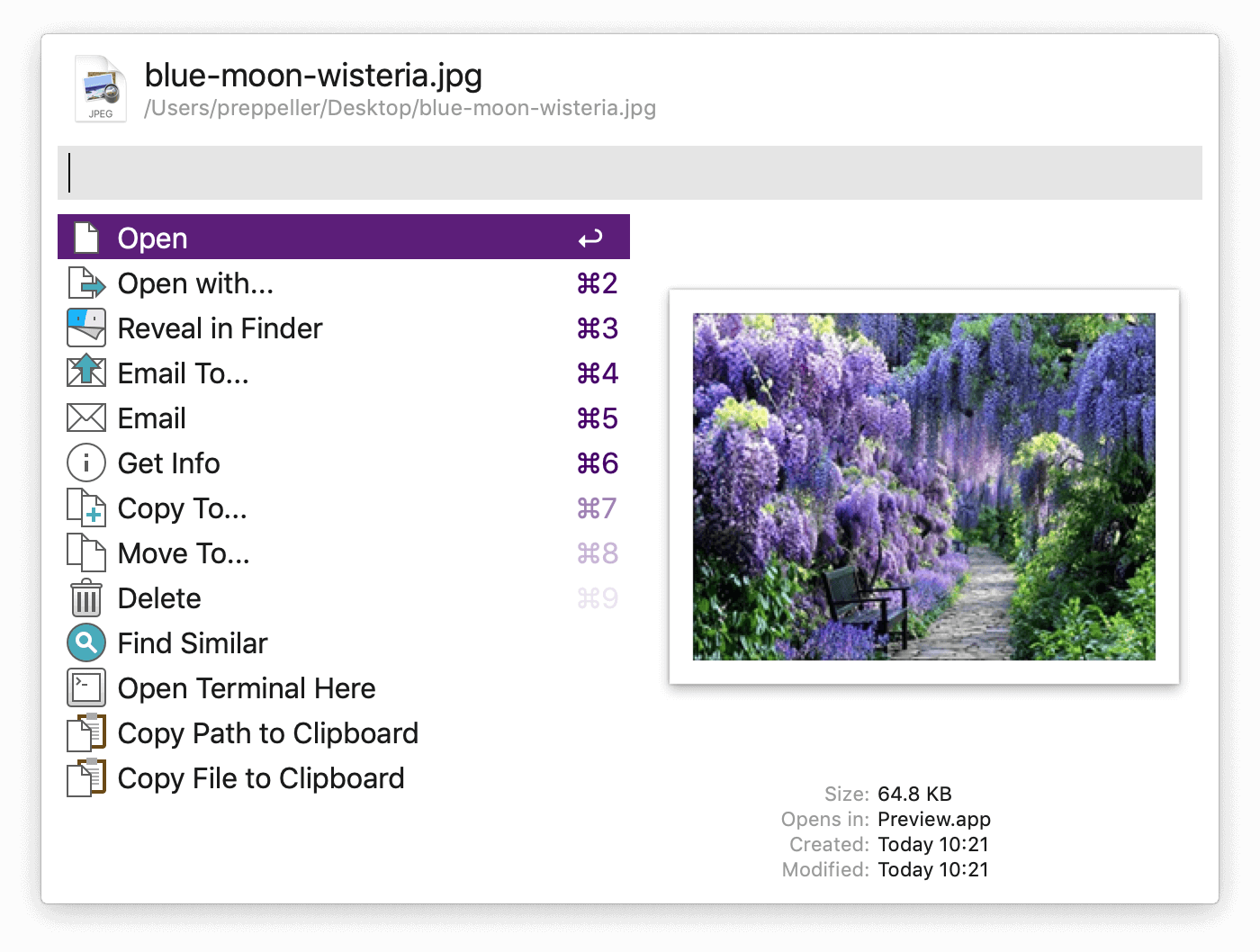This screenshot has height=952, width=1260.
Task: Click the Get Info action label
Action: click(168, 463)
